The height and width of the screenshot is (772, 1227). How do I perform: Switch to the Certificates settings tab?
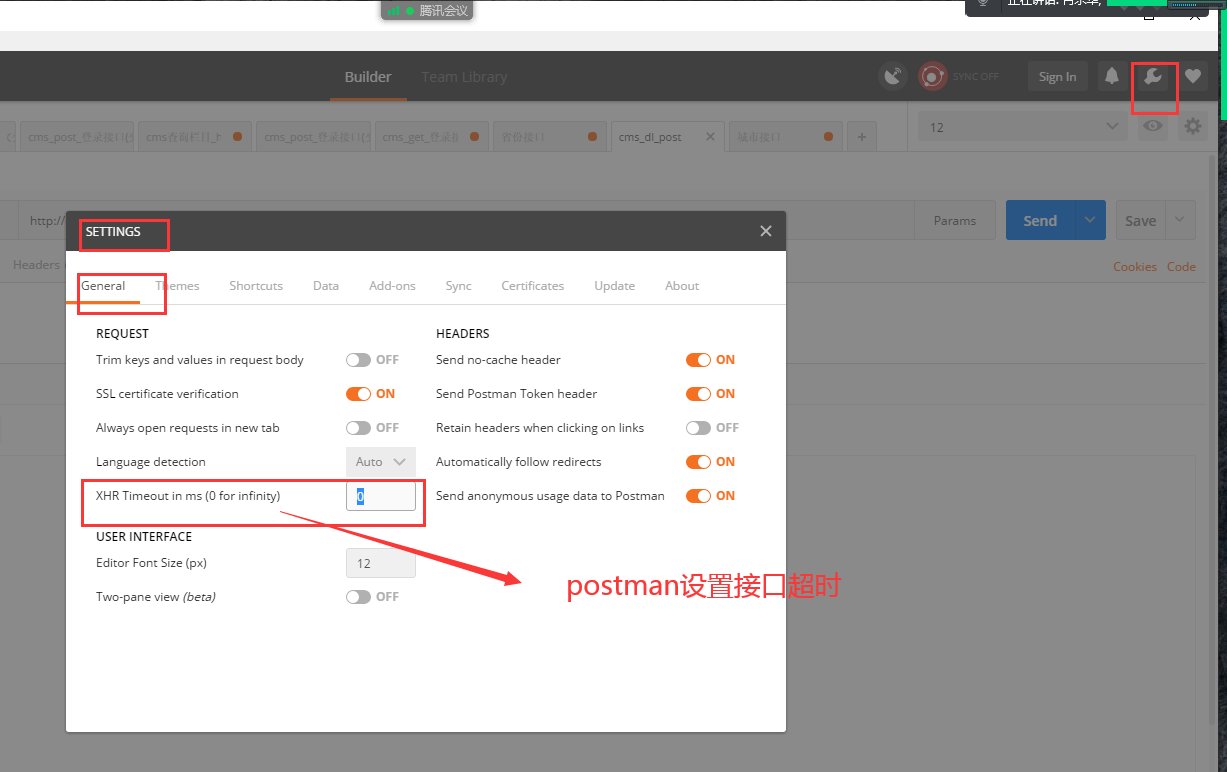click(x=533, y=286)
